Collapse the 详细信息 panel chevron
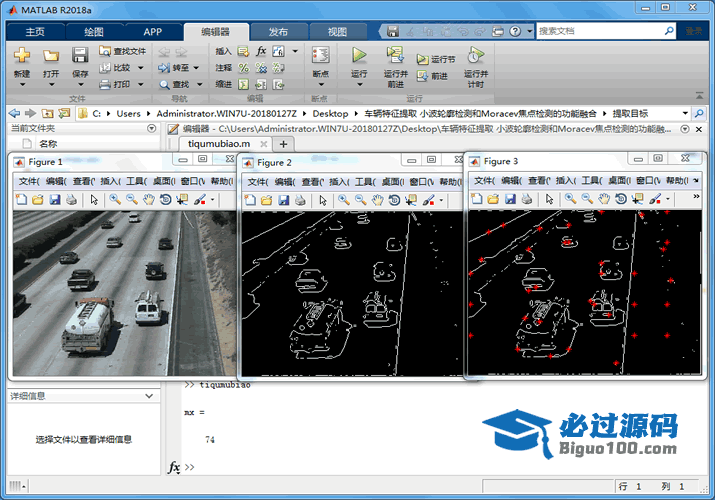Viewport: 715px width, 500px height. (149, 396)
